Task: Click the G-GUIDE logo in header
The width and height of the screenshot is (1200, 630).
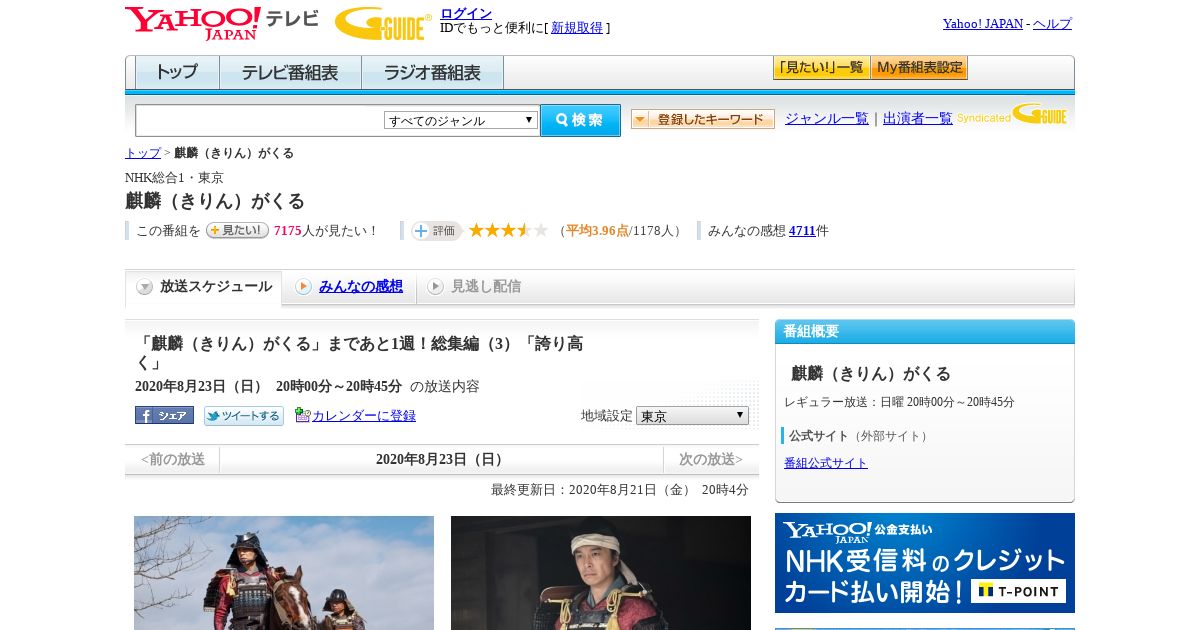Action: click(383, 23)
